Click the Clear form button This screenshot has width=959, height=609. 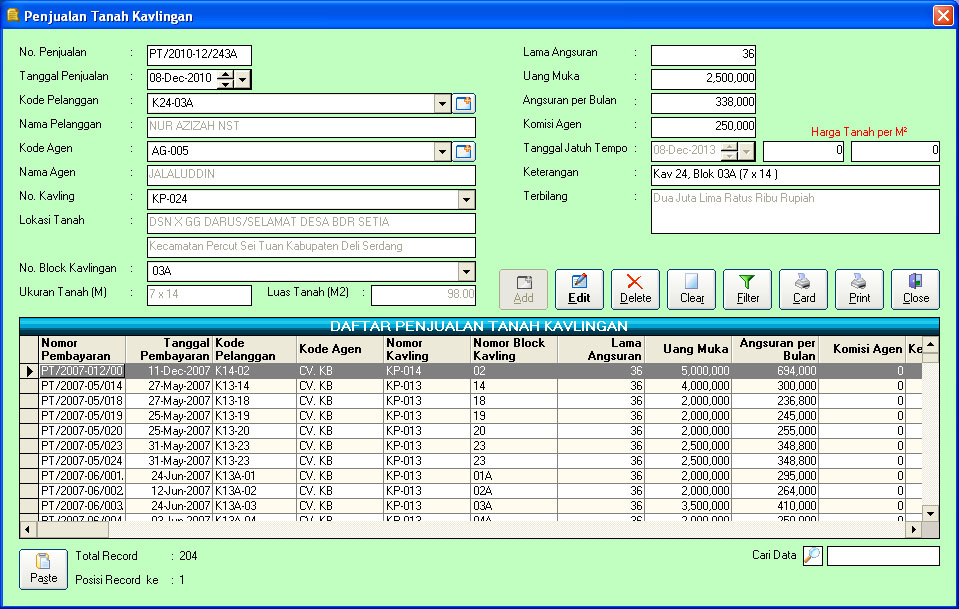(691, 289)
